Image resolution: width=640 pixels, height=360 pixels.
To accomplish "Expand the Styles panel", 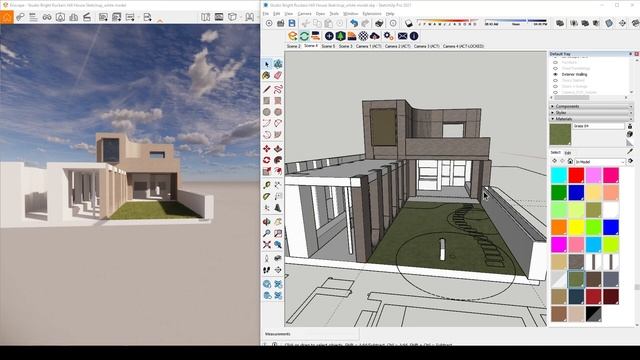I will tap(591, 112).
